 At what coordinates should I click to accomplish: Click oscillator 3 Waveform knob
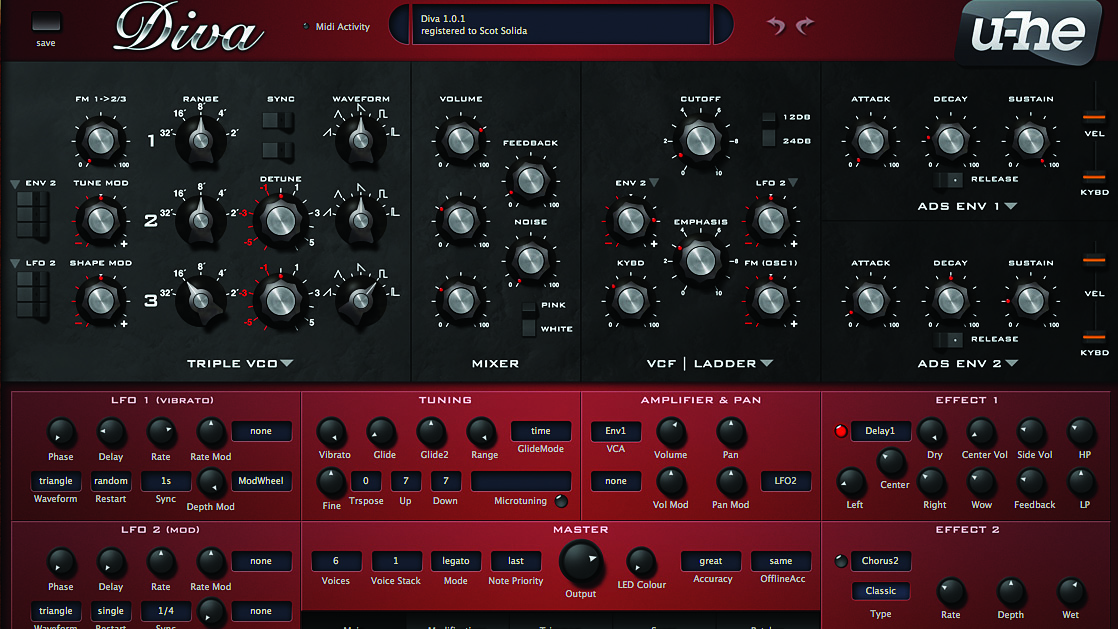(x=361, y=300)
